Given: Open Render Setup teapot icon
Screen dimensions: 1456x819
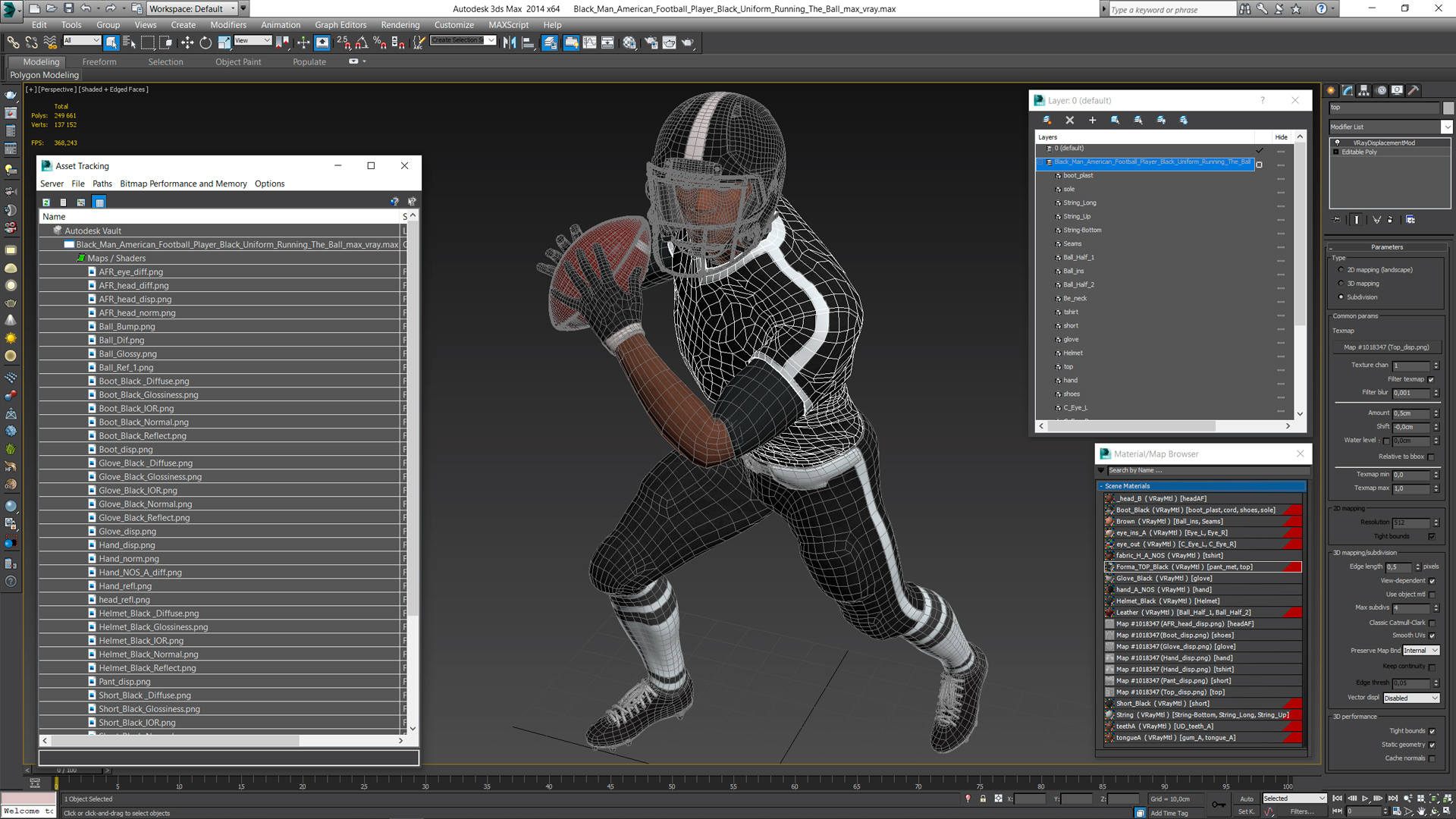Looking at the screenshot, I should tap(651, 42).
